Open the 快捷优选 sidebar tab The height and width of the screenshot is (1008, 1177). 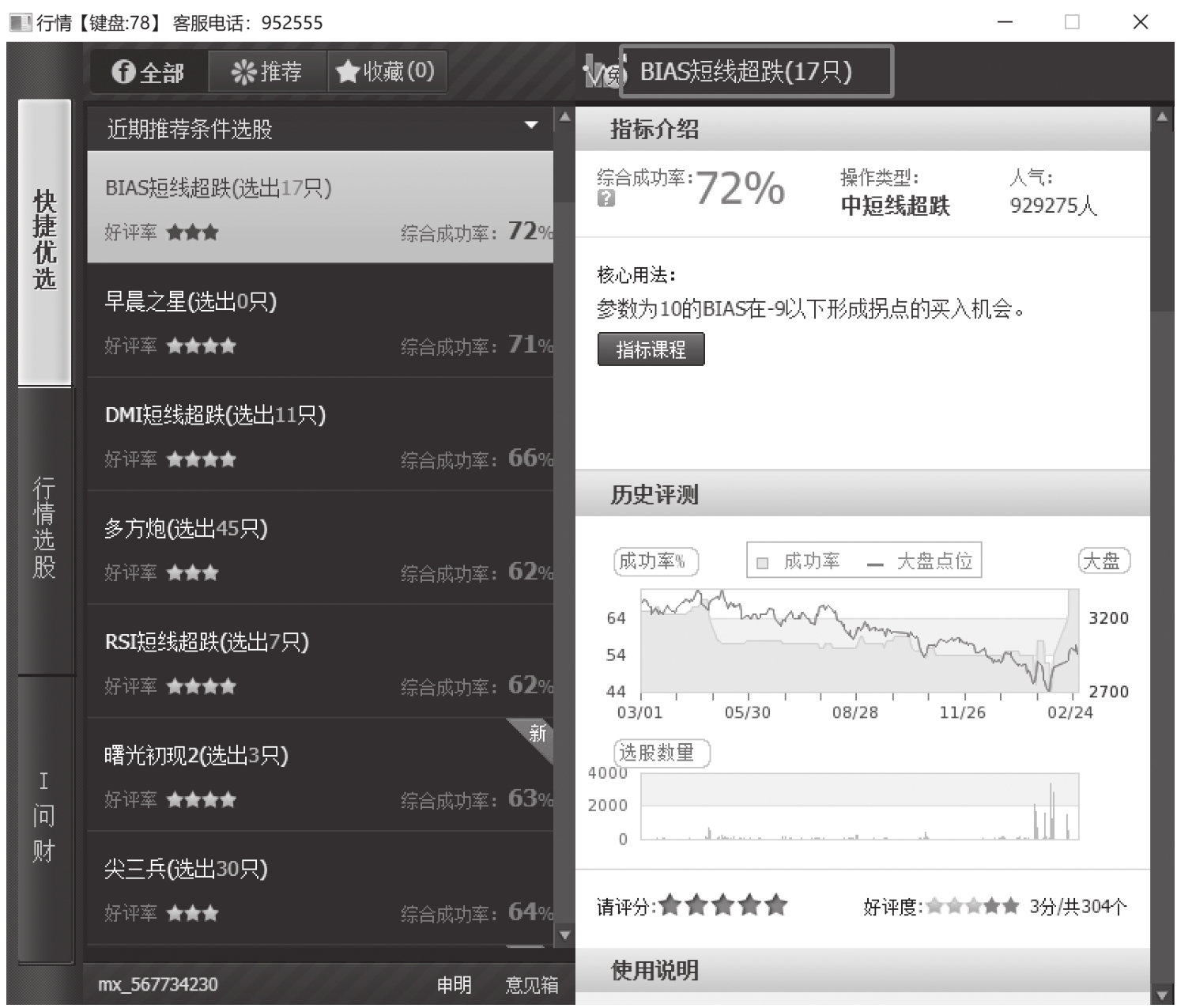click(45, 241)
